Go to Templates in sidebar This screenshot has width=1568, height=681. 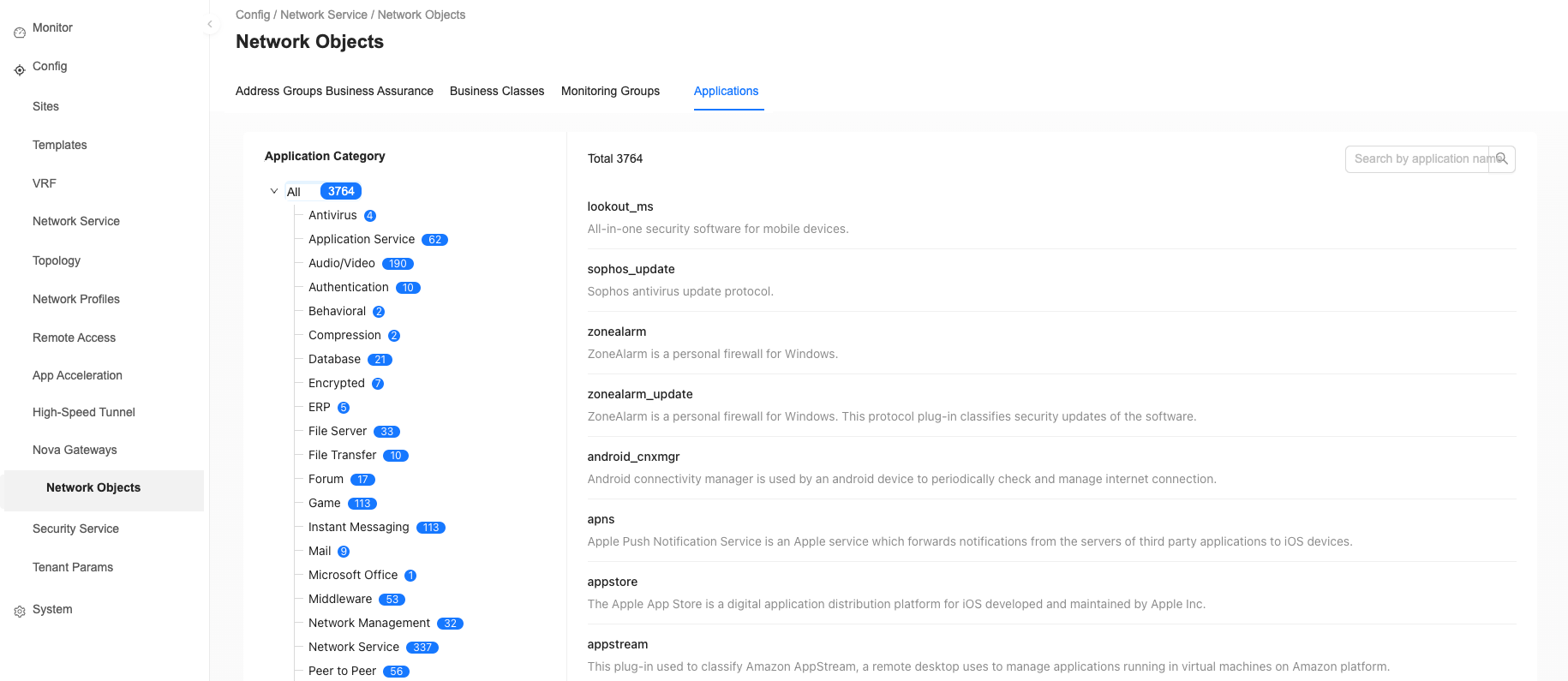[x=60, y=145]
